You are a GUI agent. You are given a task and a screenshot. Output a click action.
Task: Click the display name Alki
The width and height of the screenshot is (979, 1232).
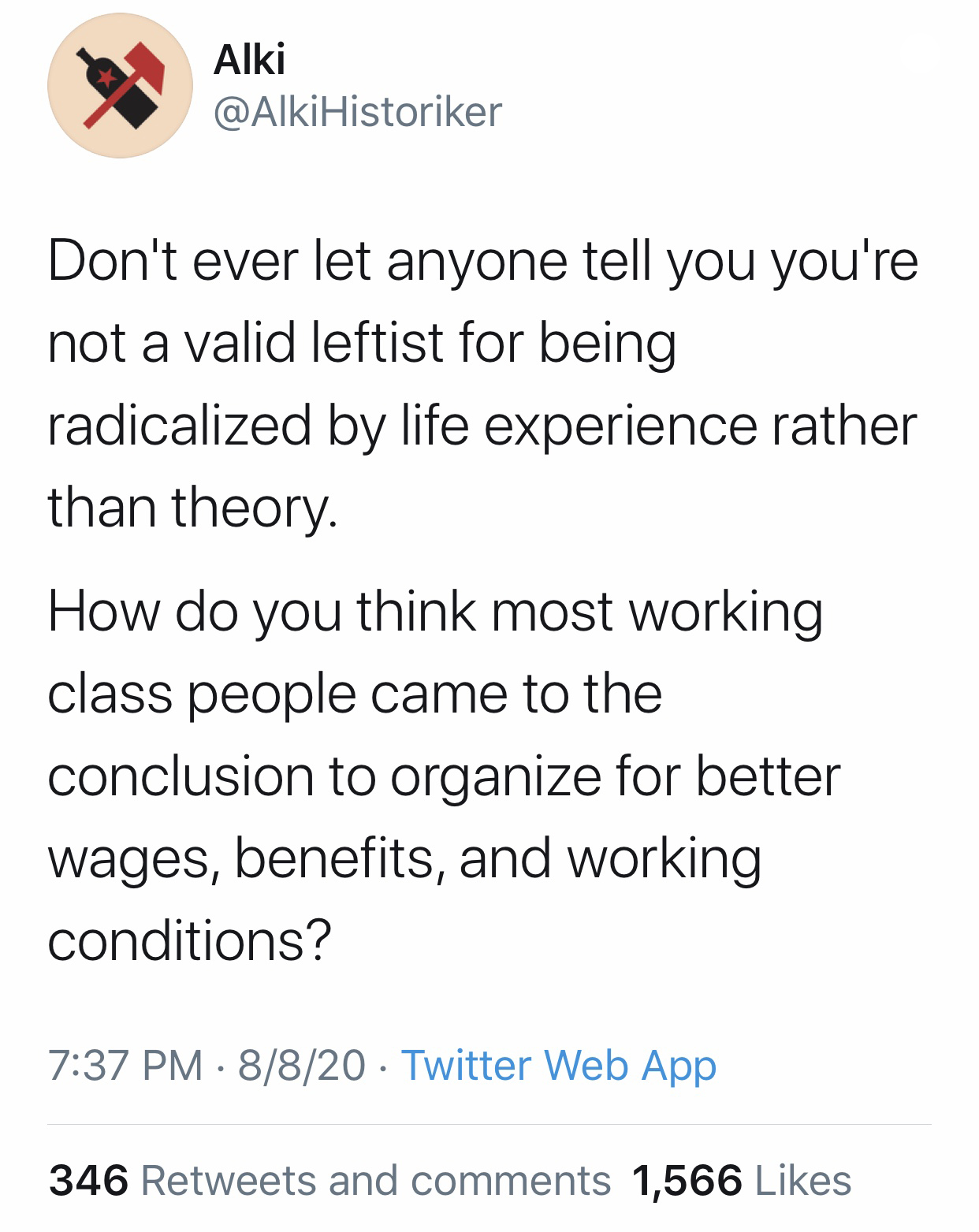tap(249, 59)
